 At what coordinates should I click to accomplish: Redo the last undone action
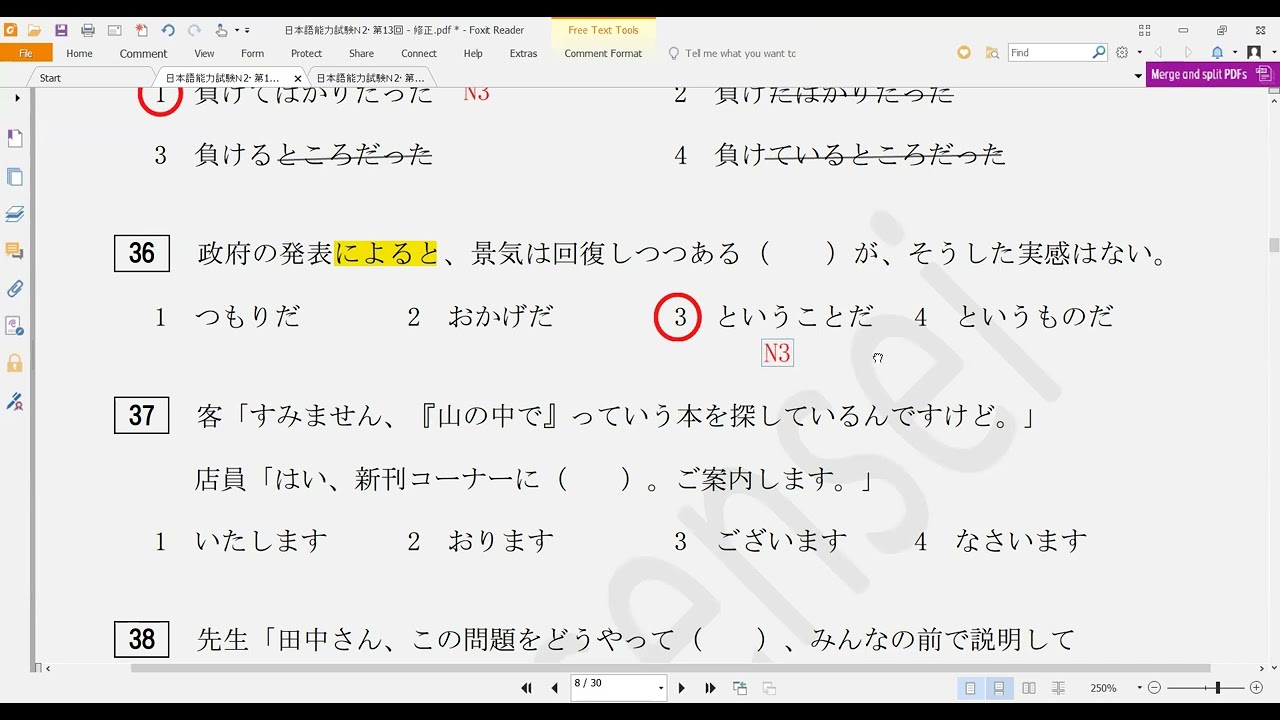[x=194, y=30]
